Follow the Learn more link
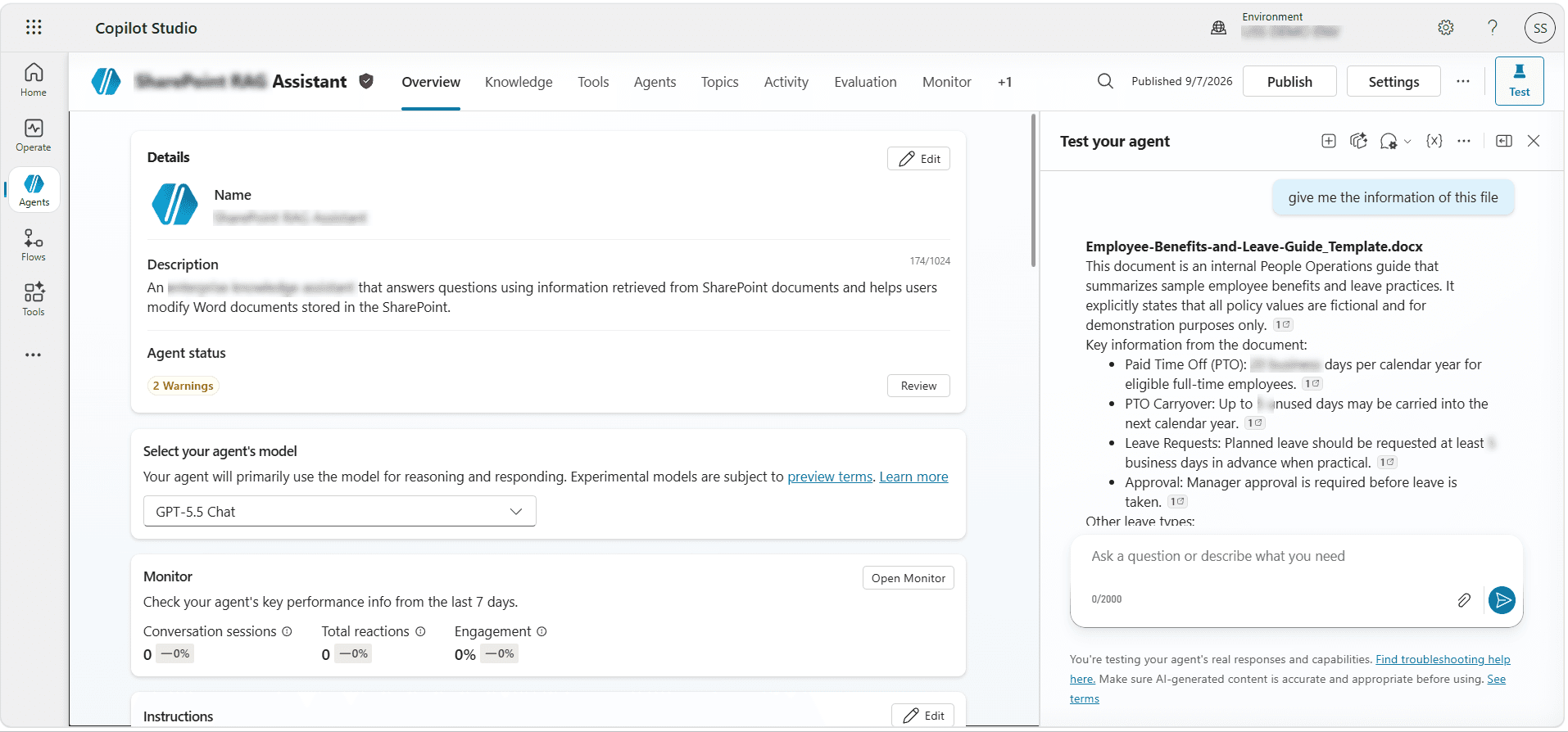Viewport: 1568px width, 732px height. click(x=913, y=477)
